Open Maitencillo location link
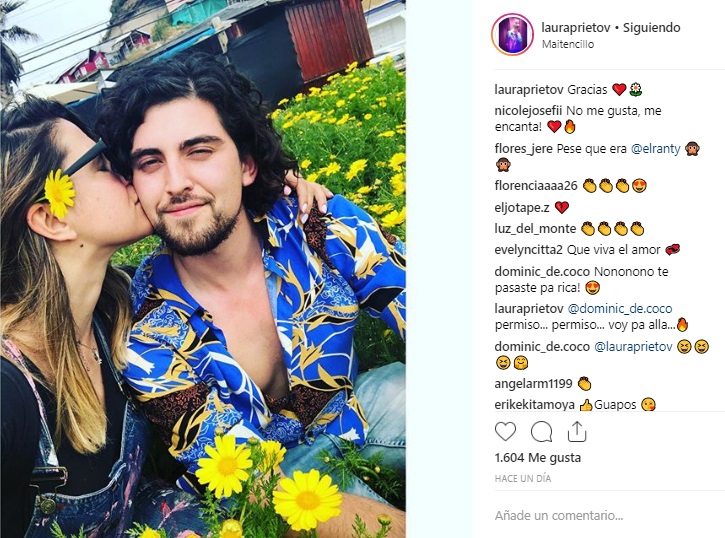This screenshot has height=538, width=725. (x=568, y=44)
